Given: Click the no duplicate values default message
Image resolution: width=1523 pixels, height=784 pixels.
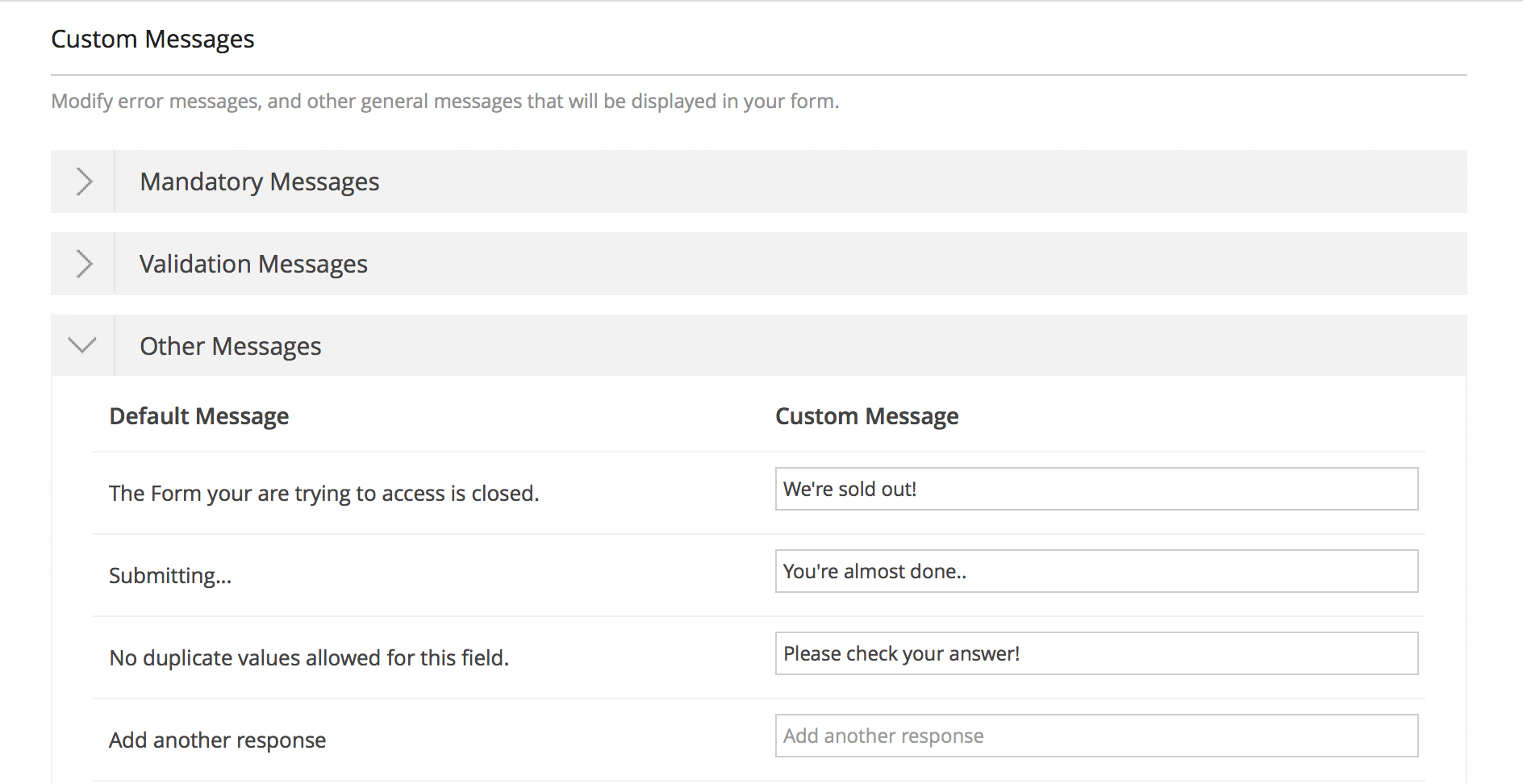Looking at the screenshot, I should coord(309,658).
